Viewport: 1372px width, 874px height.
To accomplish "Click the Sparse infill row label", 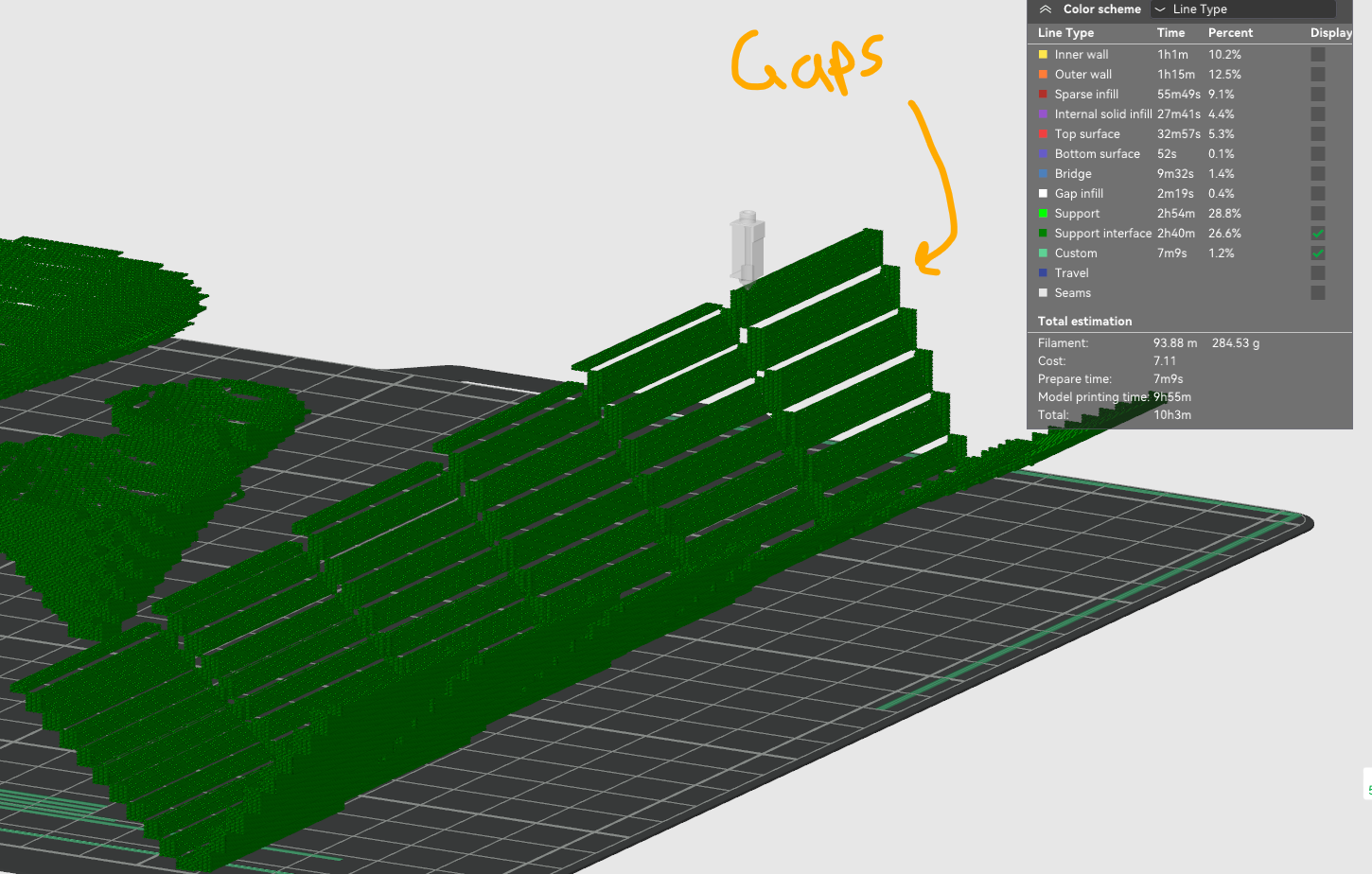I will tap(1086, 95).
